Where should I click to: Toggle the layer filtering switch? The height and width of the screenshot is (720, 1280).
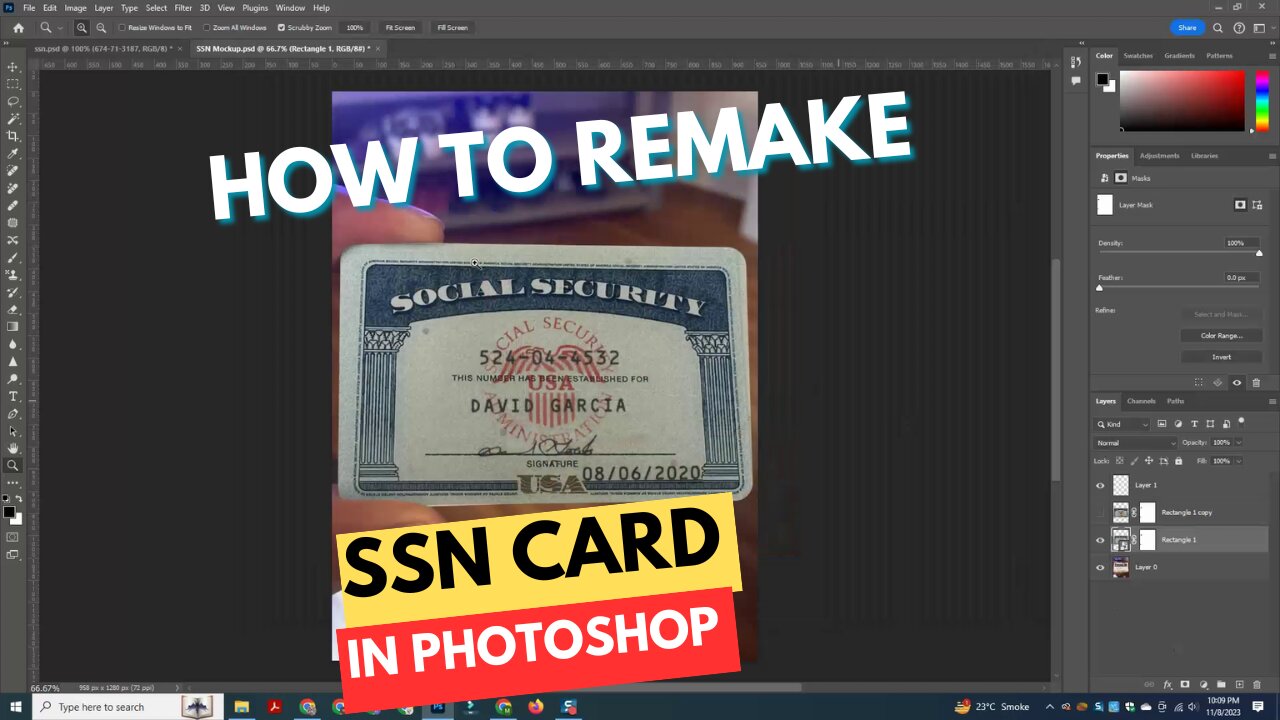[x=1241, y=422]
